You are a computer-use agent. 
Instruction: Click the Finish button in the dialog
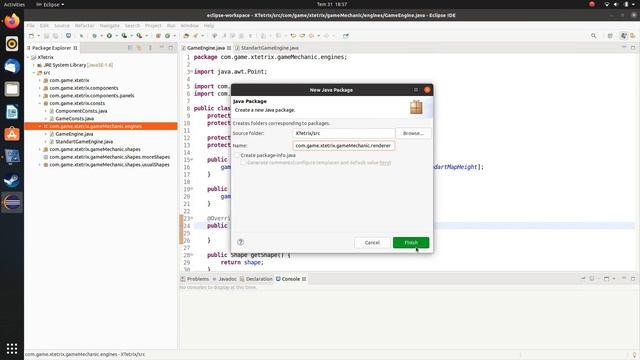click(411, 242)
